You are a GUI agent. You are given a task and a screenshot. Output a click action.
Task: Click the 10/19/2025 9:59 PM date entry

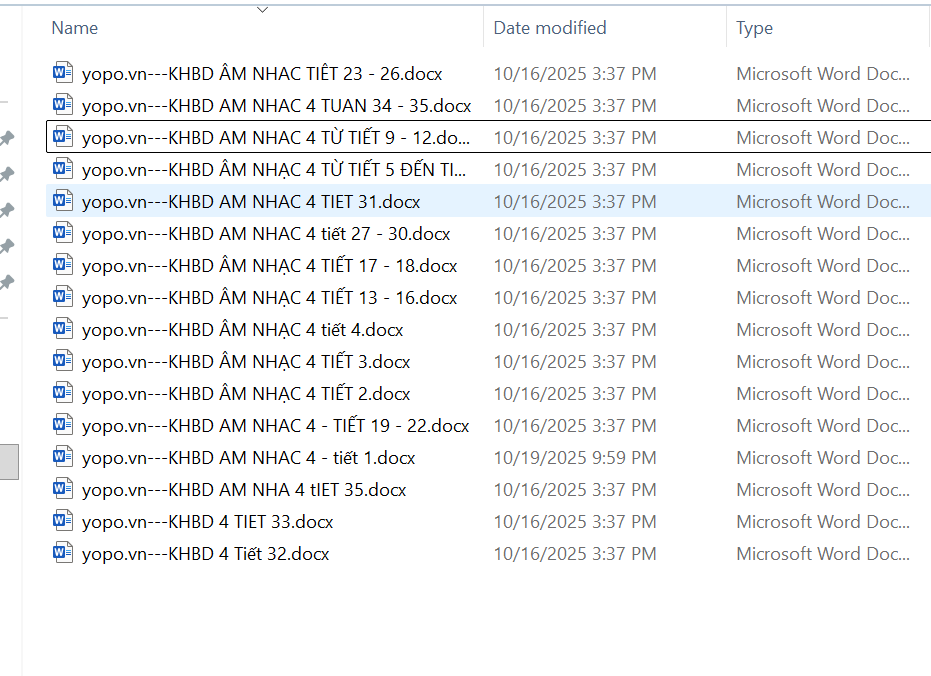[x=575, y=458]
